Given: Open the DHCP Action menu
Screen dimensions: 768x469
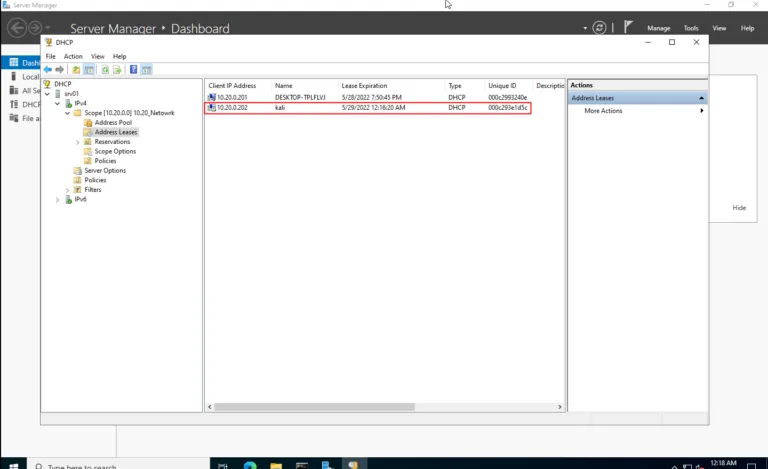Looking at the screenshot, I should coord(73,56).
